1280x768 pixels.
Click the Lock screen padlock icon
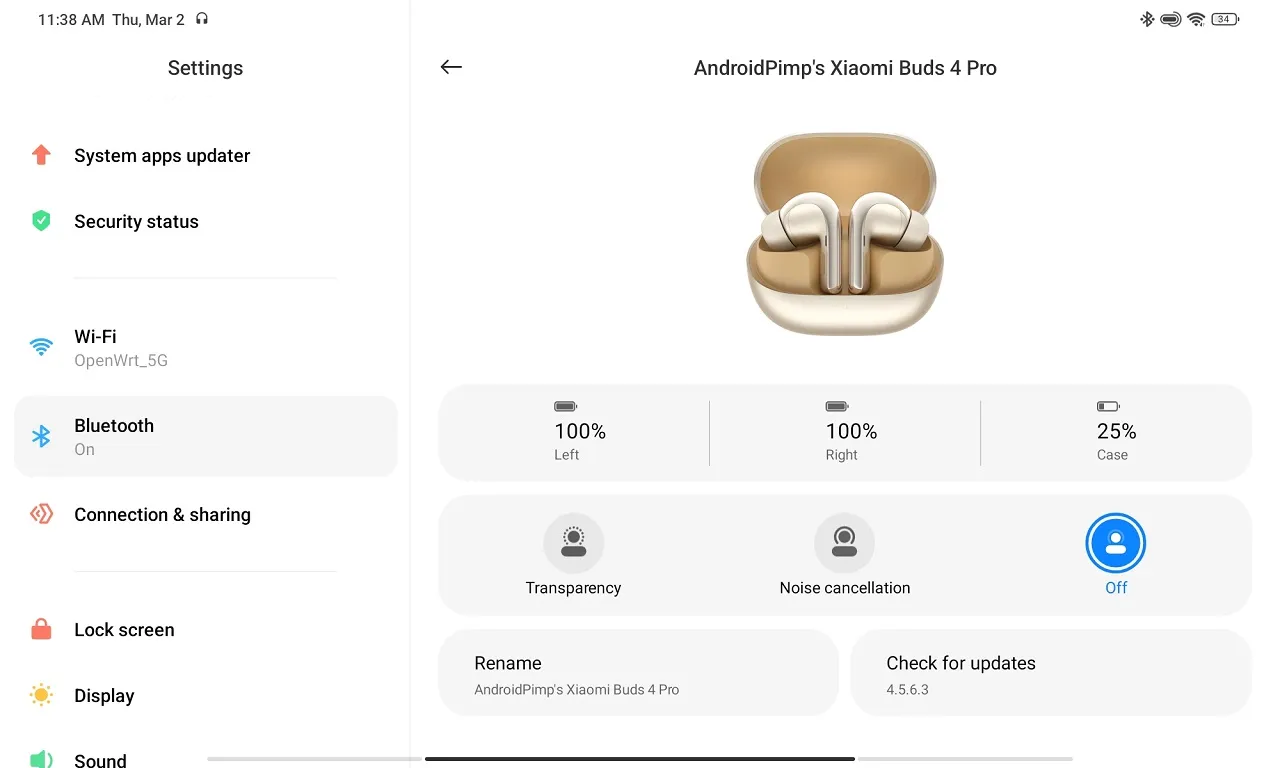[x=41, y=629]
